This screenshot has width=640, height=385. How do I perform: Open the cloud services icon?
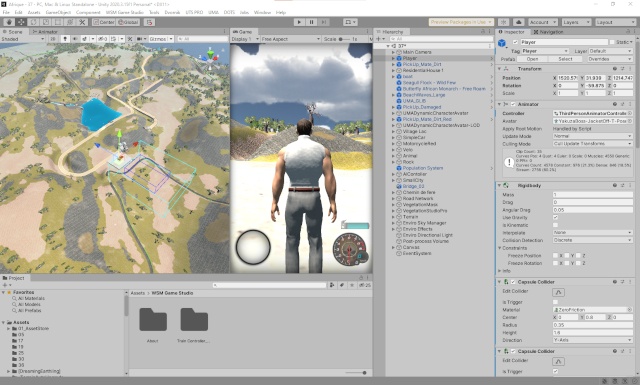point(518,22)
